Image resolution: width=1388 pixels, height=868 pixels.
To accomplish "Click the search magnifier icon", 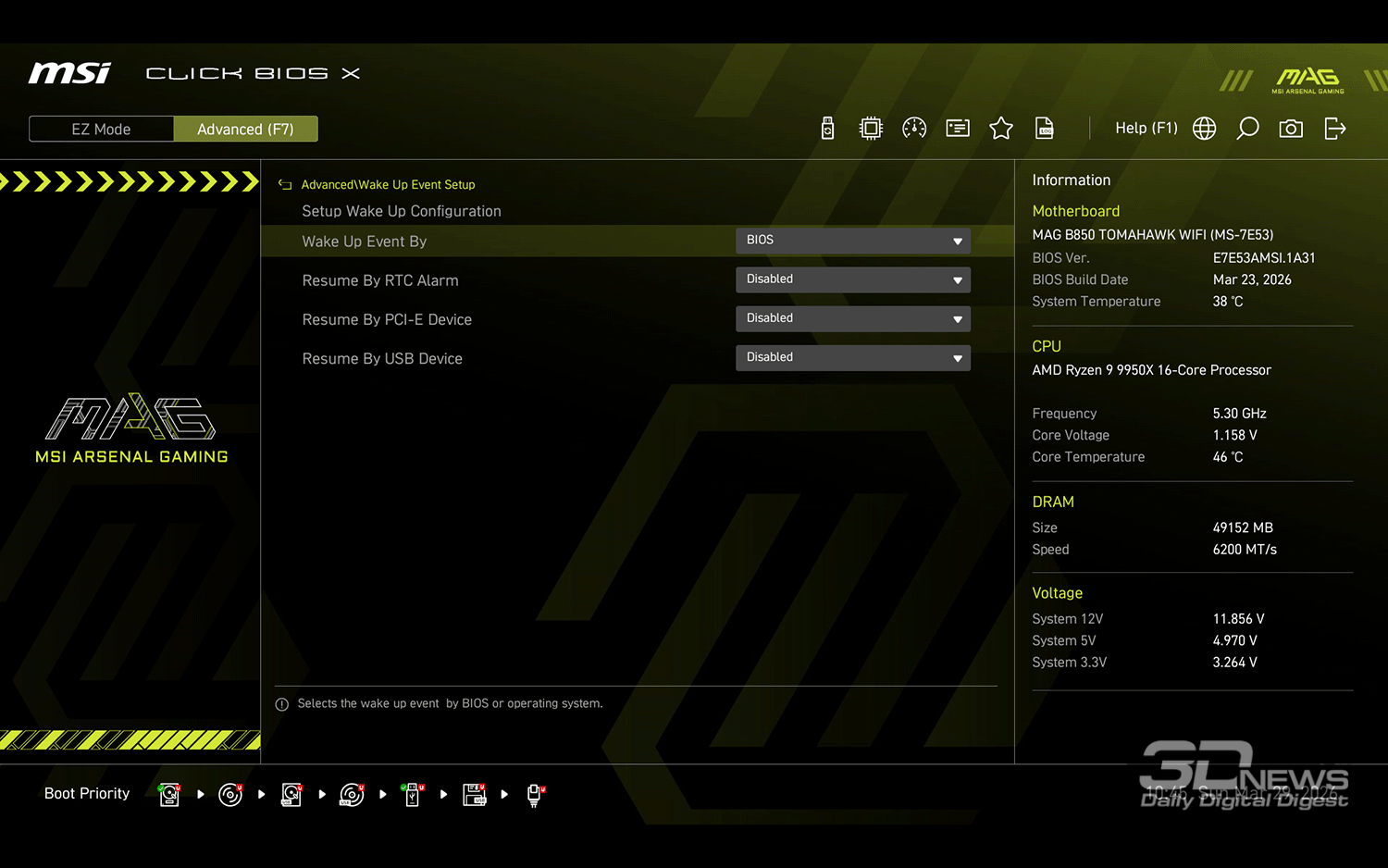I will coord(1247,129).
